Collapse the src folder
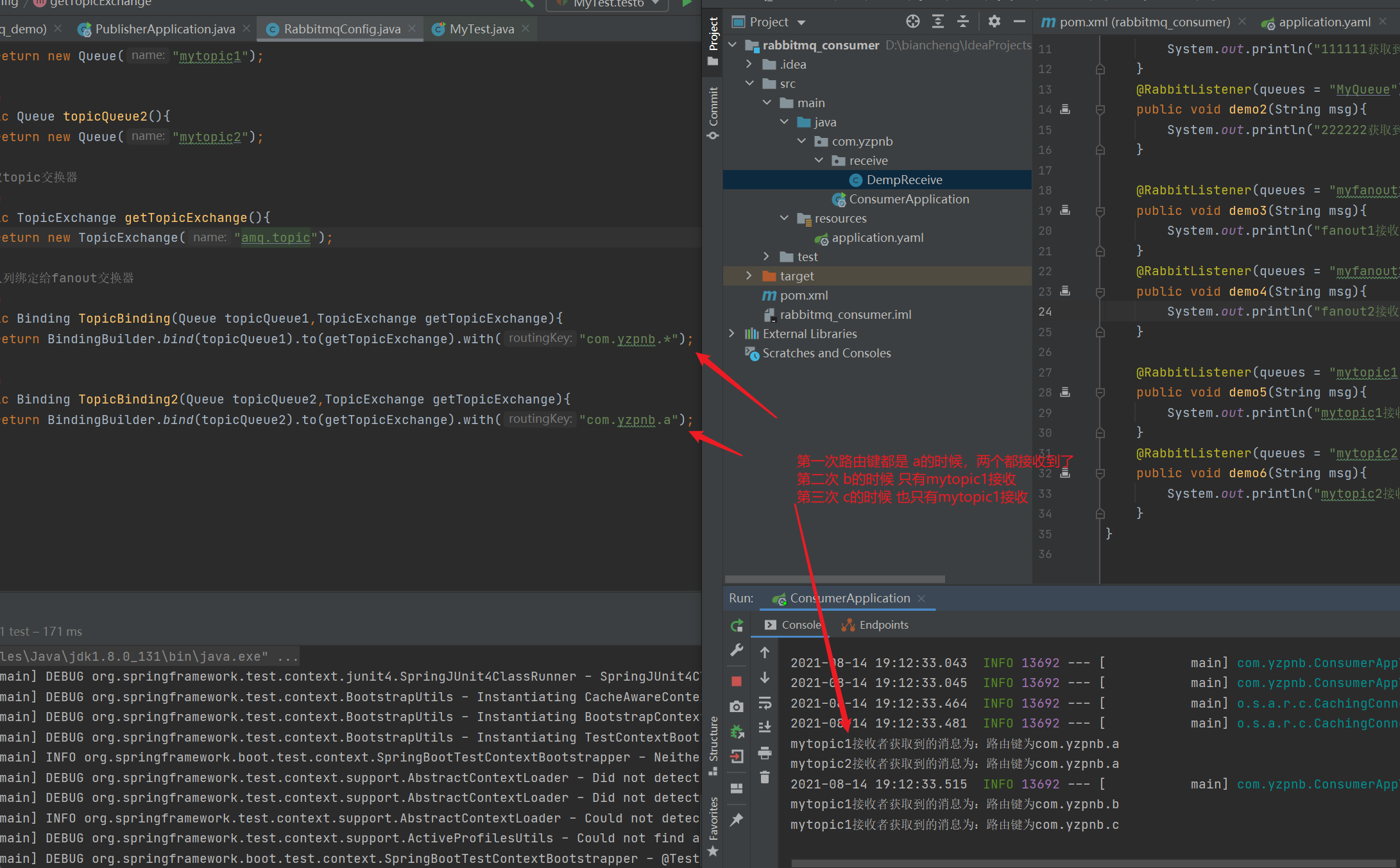This screenshot has width=1400, height=868. (749, 83)
